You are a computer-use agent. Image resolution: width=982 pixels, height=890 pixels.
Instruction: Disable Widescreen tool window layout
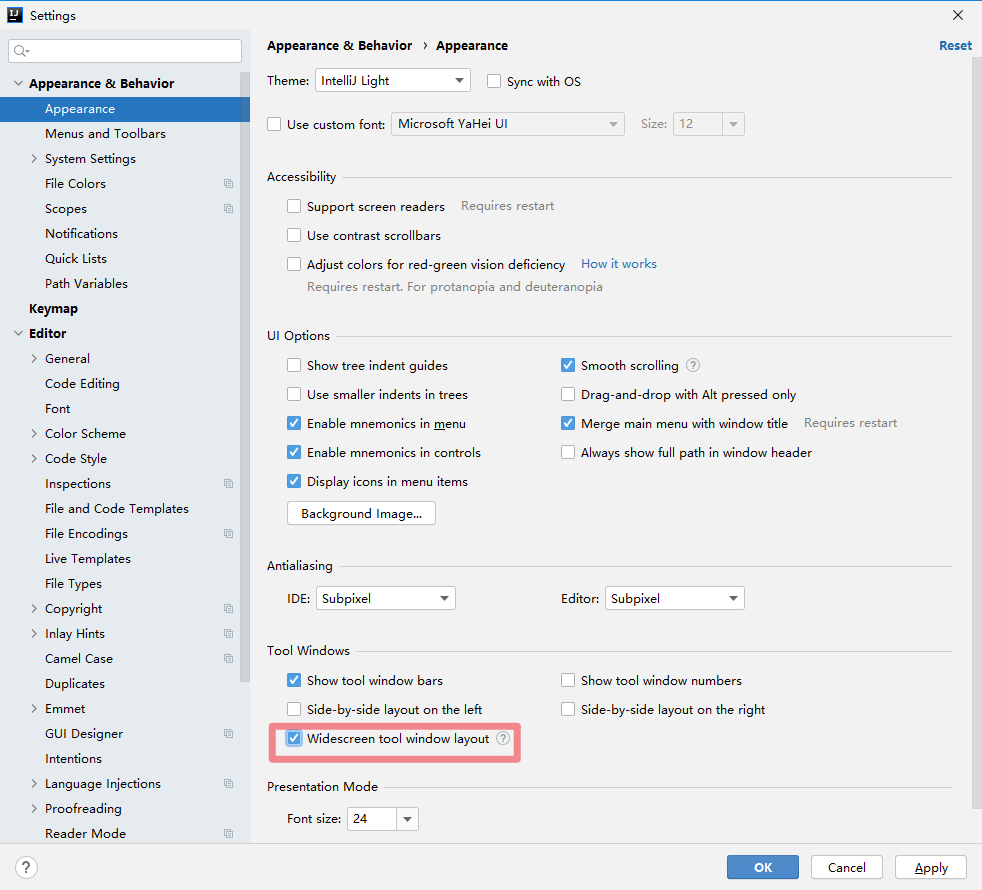(x=294, y=739)
